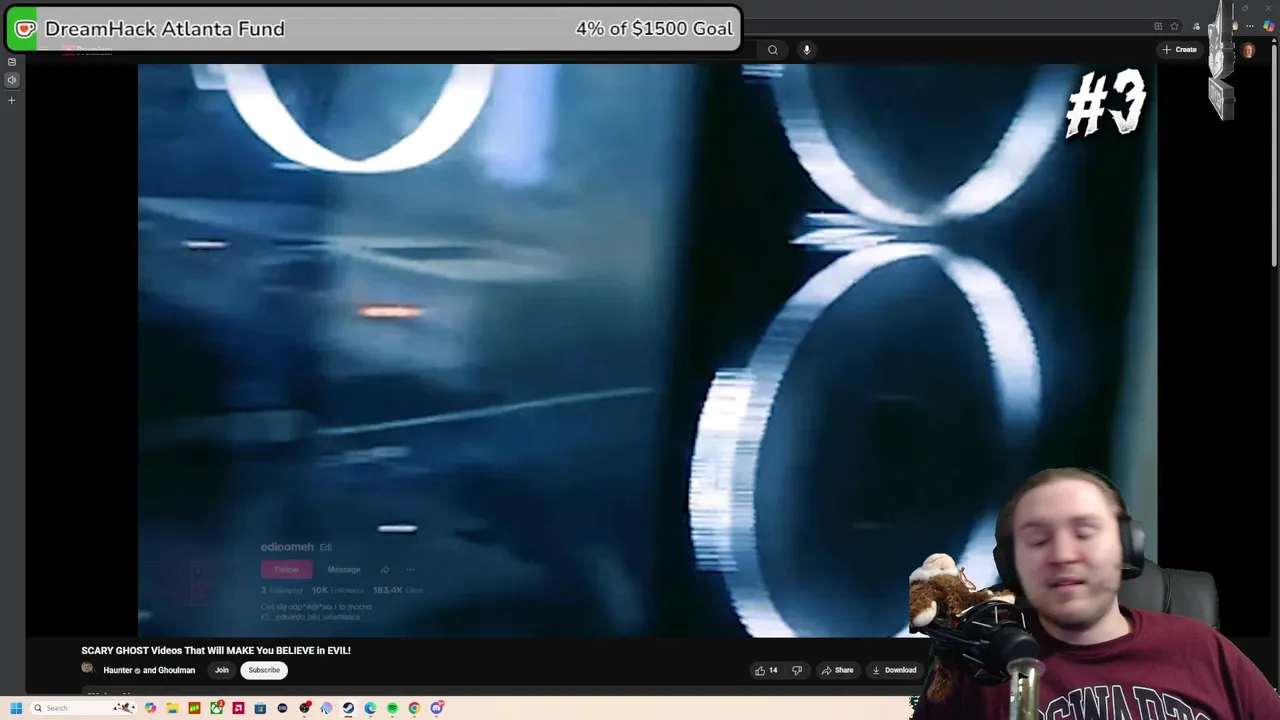Screen dimensions: 1280x720
Task: Open Copilot from the taskbar
Action: click(x=150, y=708)
